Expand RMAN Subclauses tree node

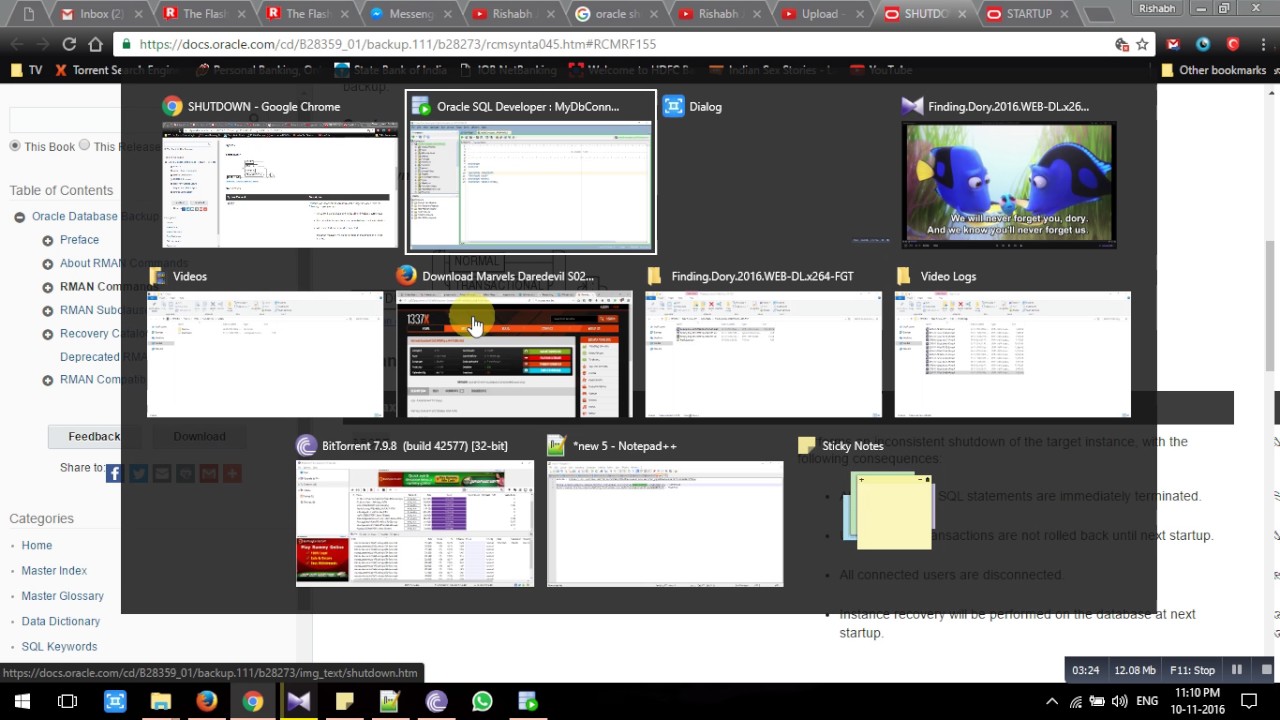[x=48, y=310]
